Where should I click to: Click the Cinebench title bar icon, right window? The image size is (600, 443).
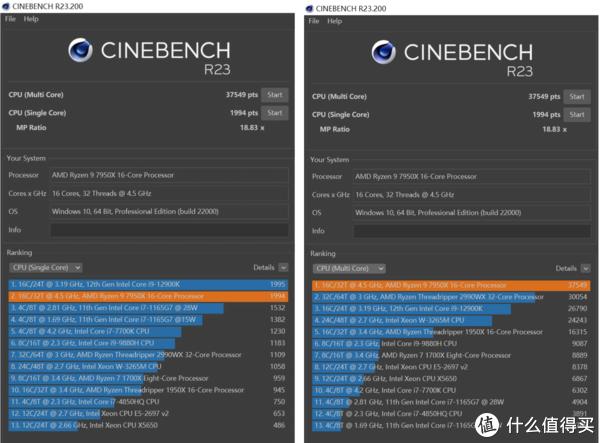pos(310,8)
